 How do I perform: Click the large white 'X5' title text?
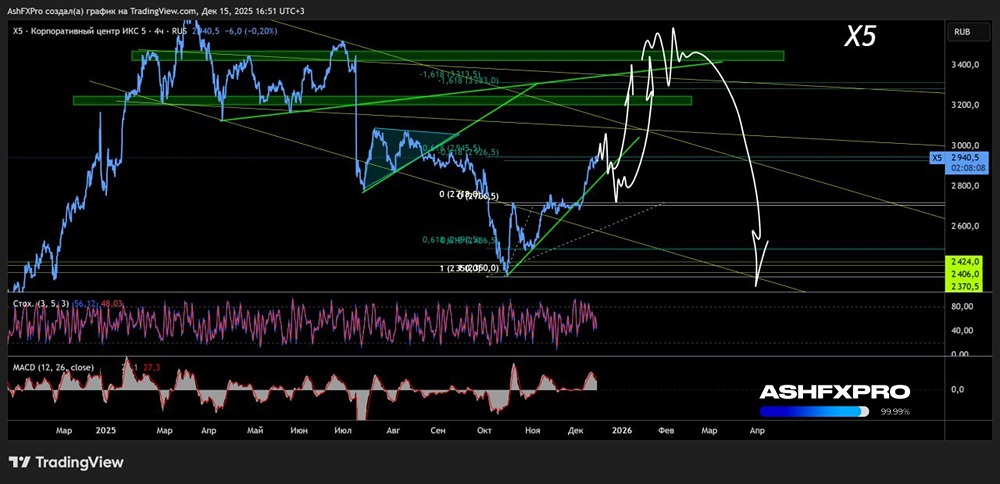pyautogui.click(x=860, y=37)
